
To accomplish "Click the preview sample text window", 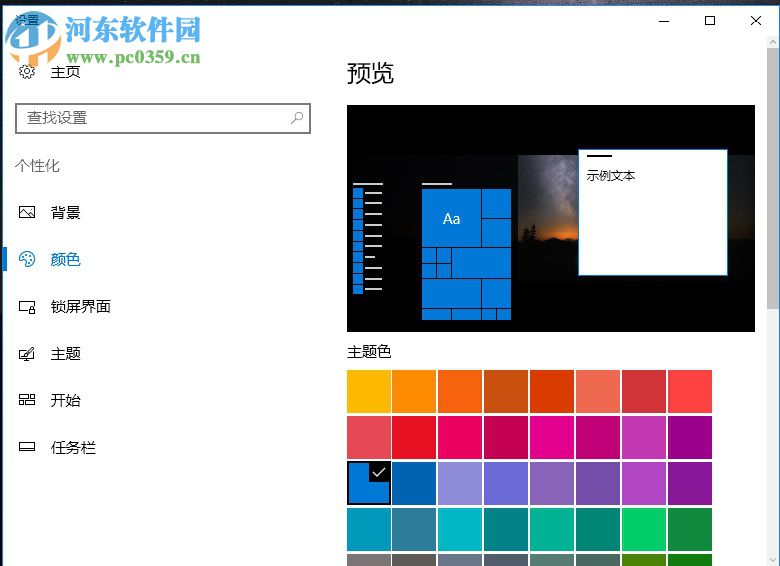I will click(x=653, y=212).
